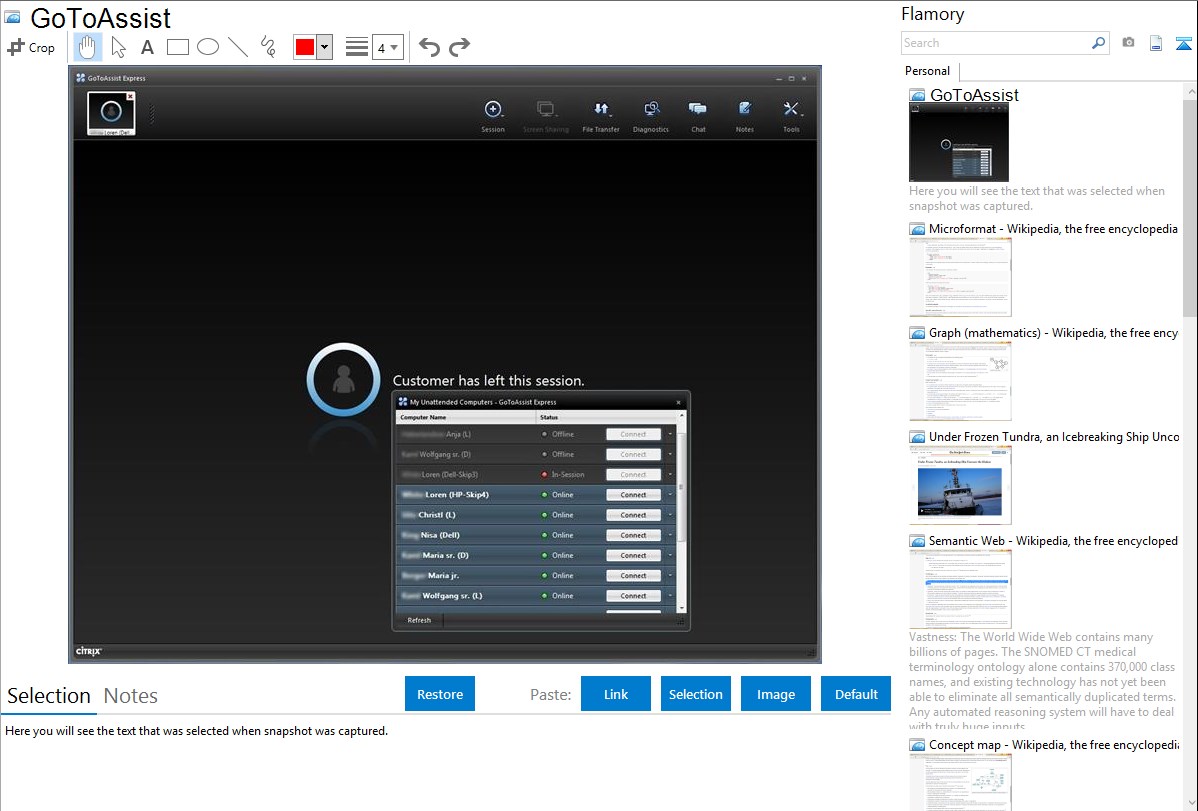Open Semantic Web Wikipedia snapshot
This screenshot has width=1198, height=811.
coord(960,589)
